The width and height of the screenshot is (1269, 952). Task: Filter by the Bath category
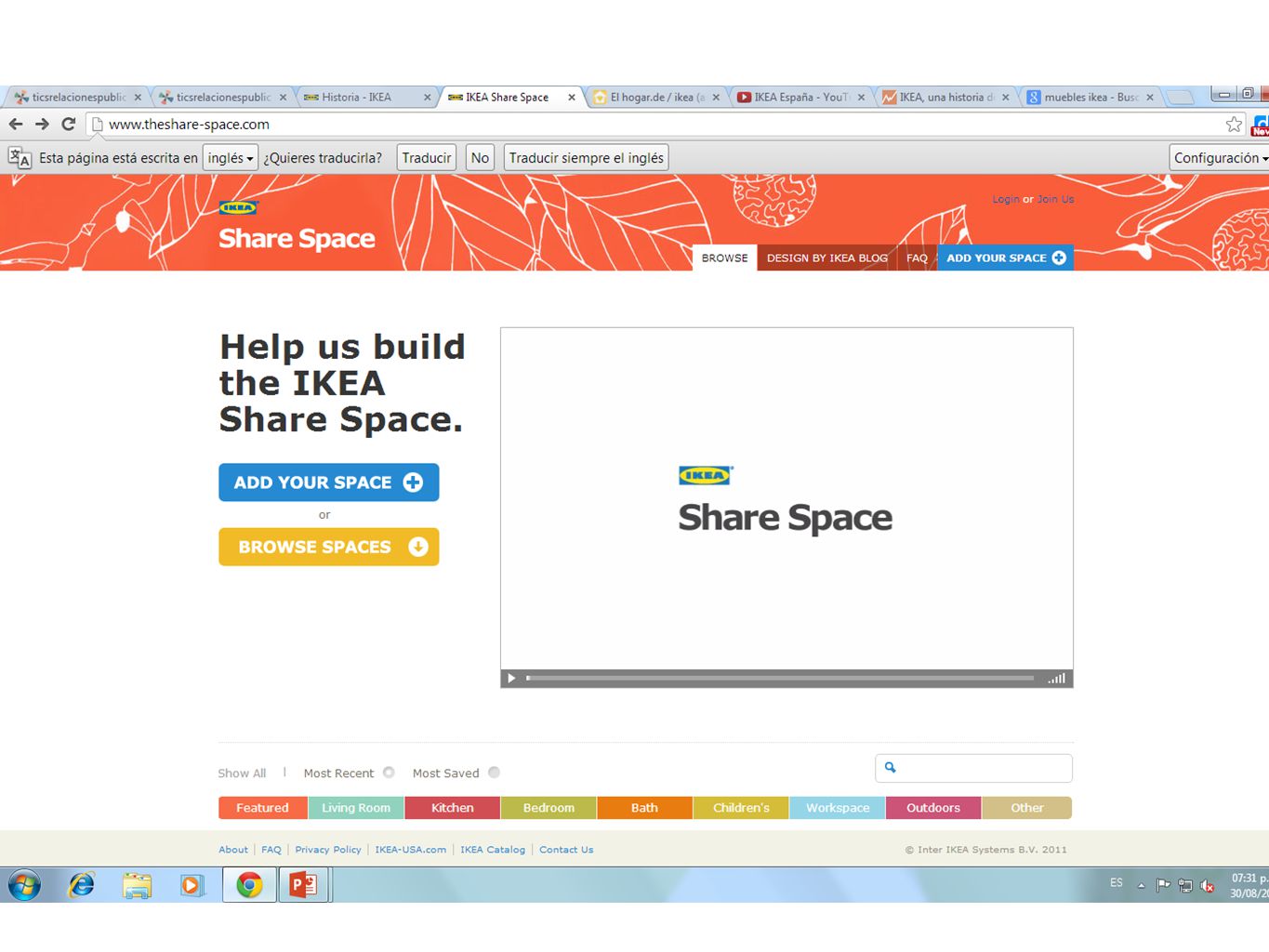point(644,808)
